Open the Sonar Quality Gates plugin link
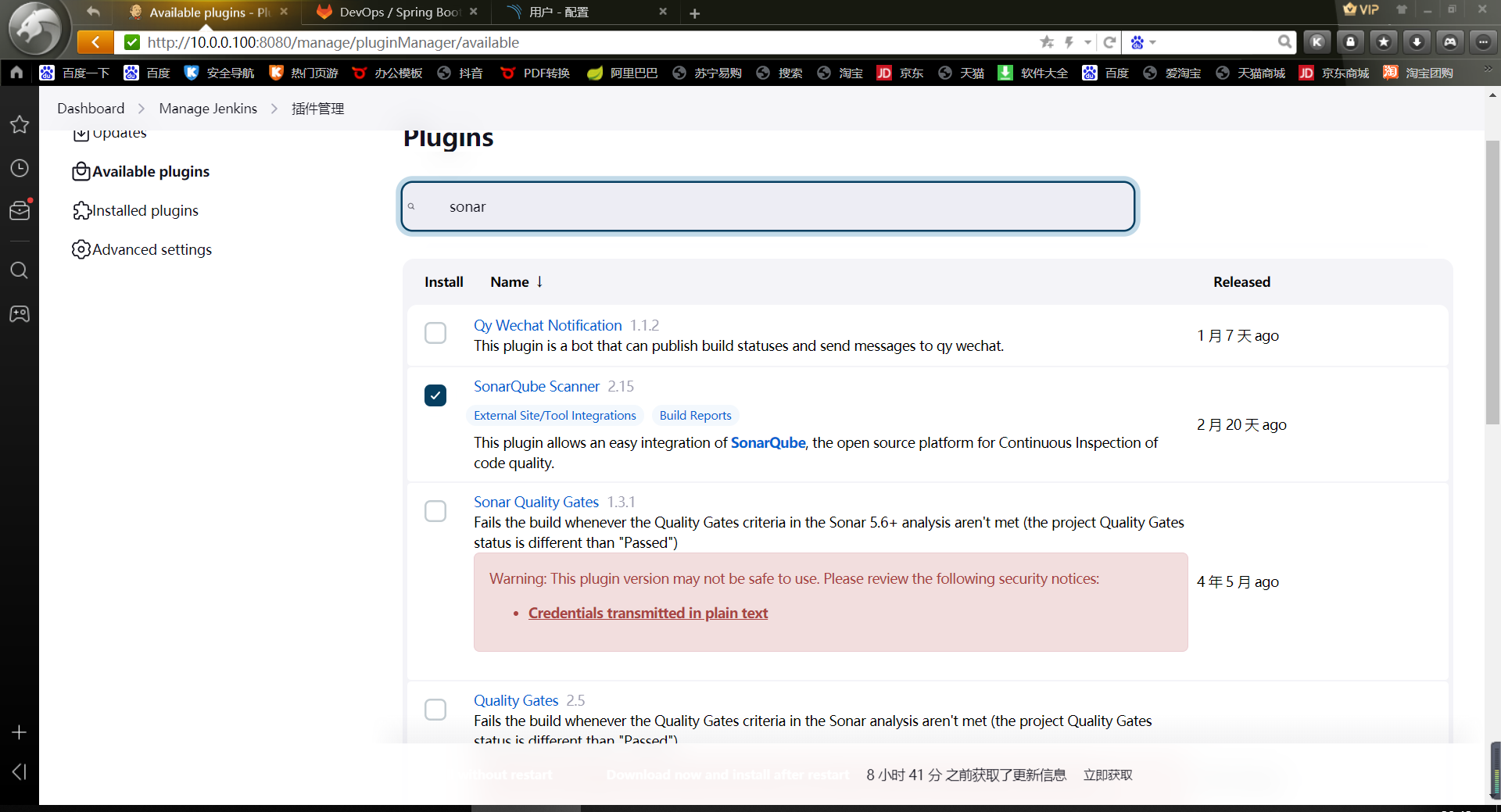 coord(536,502)
